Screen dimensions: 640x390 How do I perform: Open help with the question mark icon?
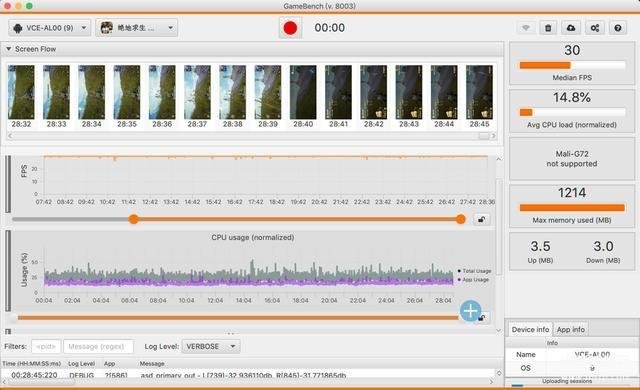click(x=618, y=28)
